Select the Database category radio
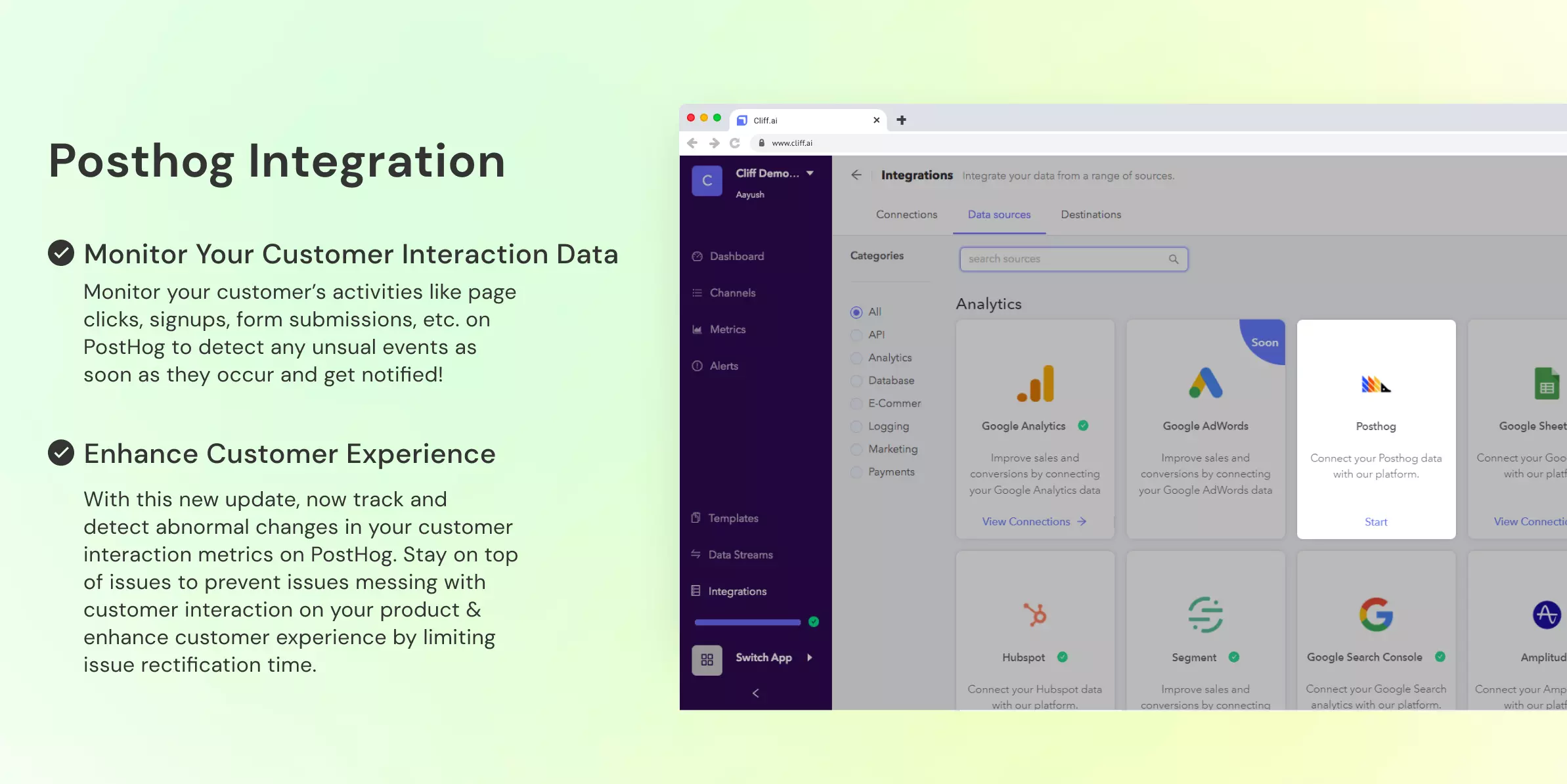This screenshot has height=784, width=1567. coord(856,381)
